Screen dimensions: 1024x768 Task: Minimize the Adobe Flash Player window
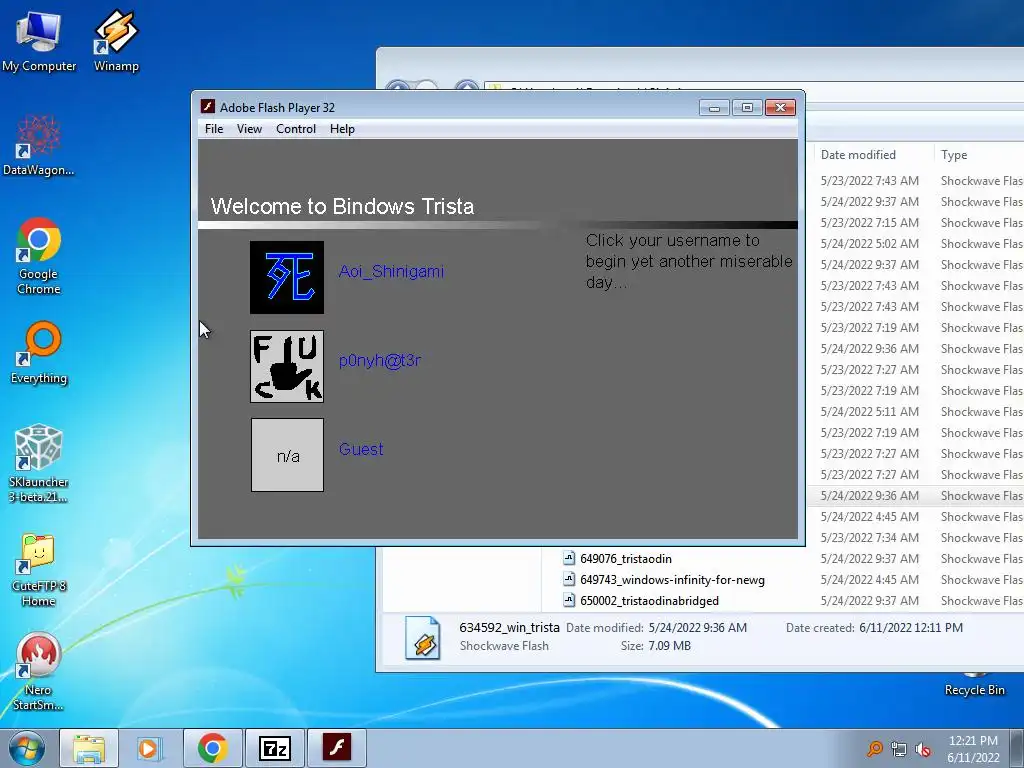pyautogui.click(x=714, y=108)
